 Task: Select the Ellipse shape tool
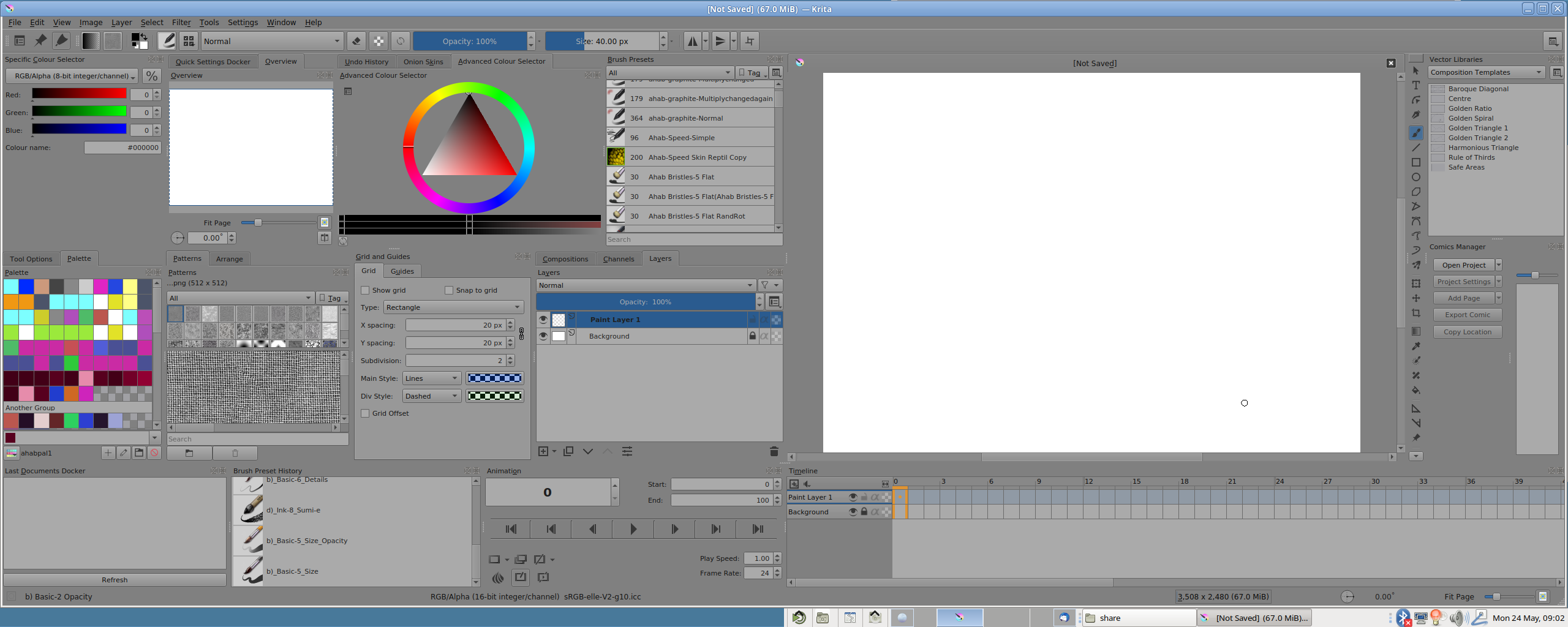(x=1415, y=177)
